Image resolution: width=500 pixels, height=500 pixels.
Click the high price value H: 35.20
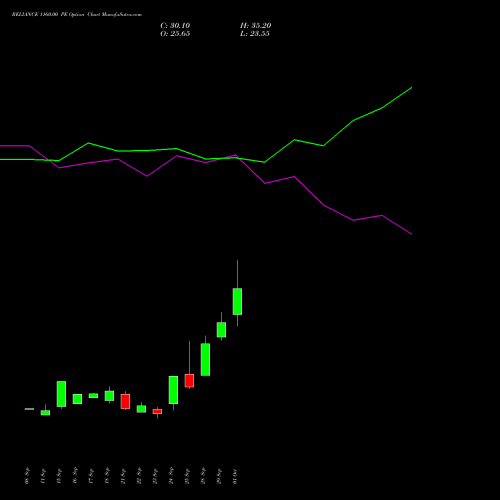click(x=256, y=26)
